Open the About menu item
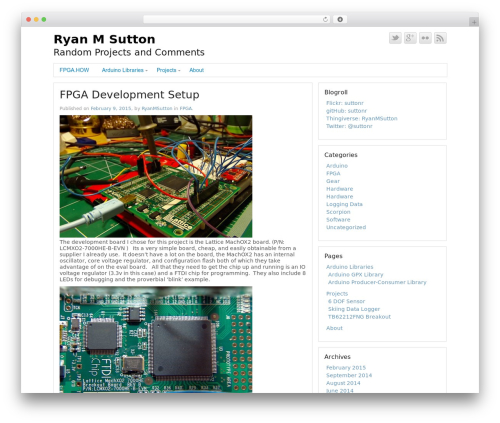Screen dimensions: 500x423 196,70
